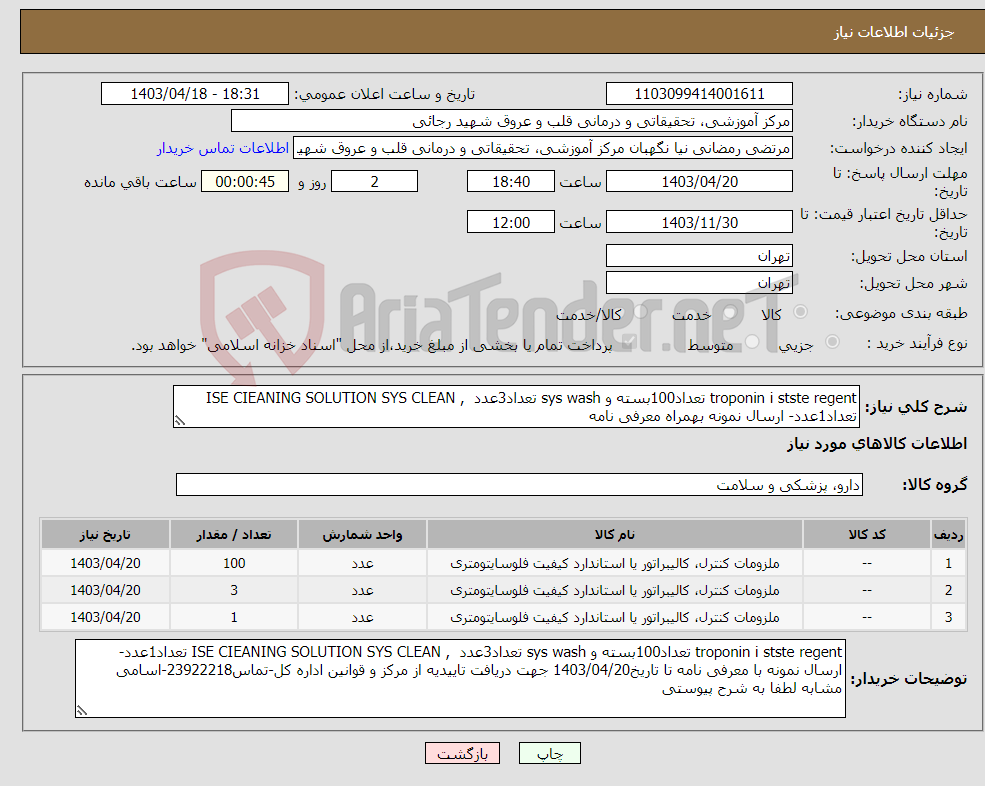Image resolution: width=985 pixels, height=786 pixels.
Task: Click the ردیف column header
Action: click(x=948, y=535)
